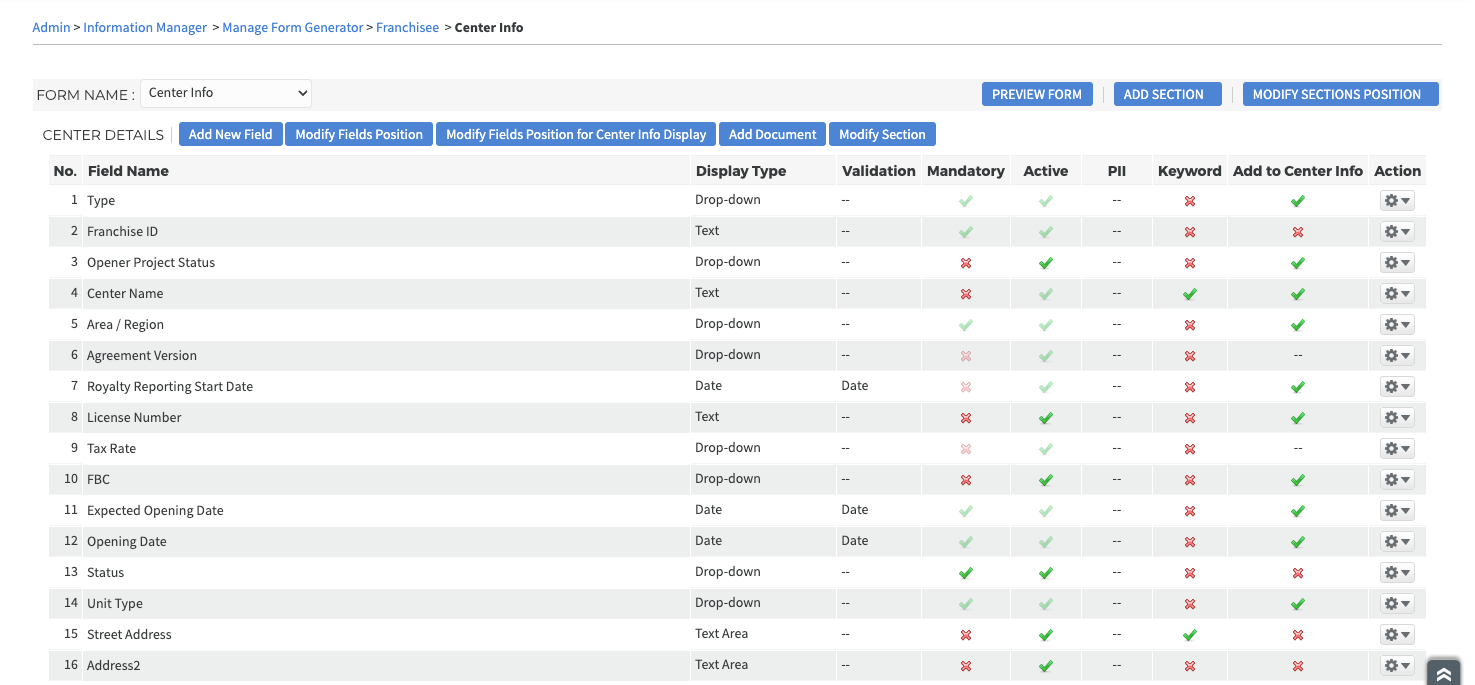
Task: Click gear icon for Franchise ID row
Action: click(1396, 232)
